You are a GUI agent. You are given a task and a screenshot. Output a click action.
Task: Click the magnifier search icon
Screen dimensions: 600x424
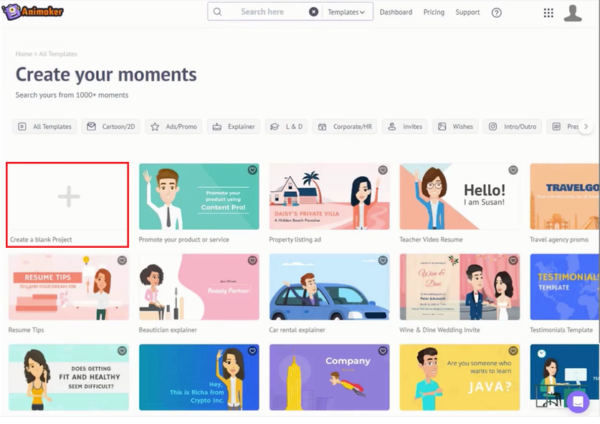point(219,12)
